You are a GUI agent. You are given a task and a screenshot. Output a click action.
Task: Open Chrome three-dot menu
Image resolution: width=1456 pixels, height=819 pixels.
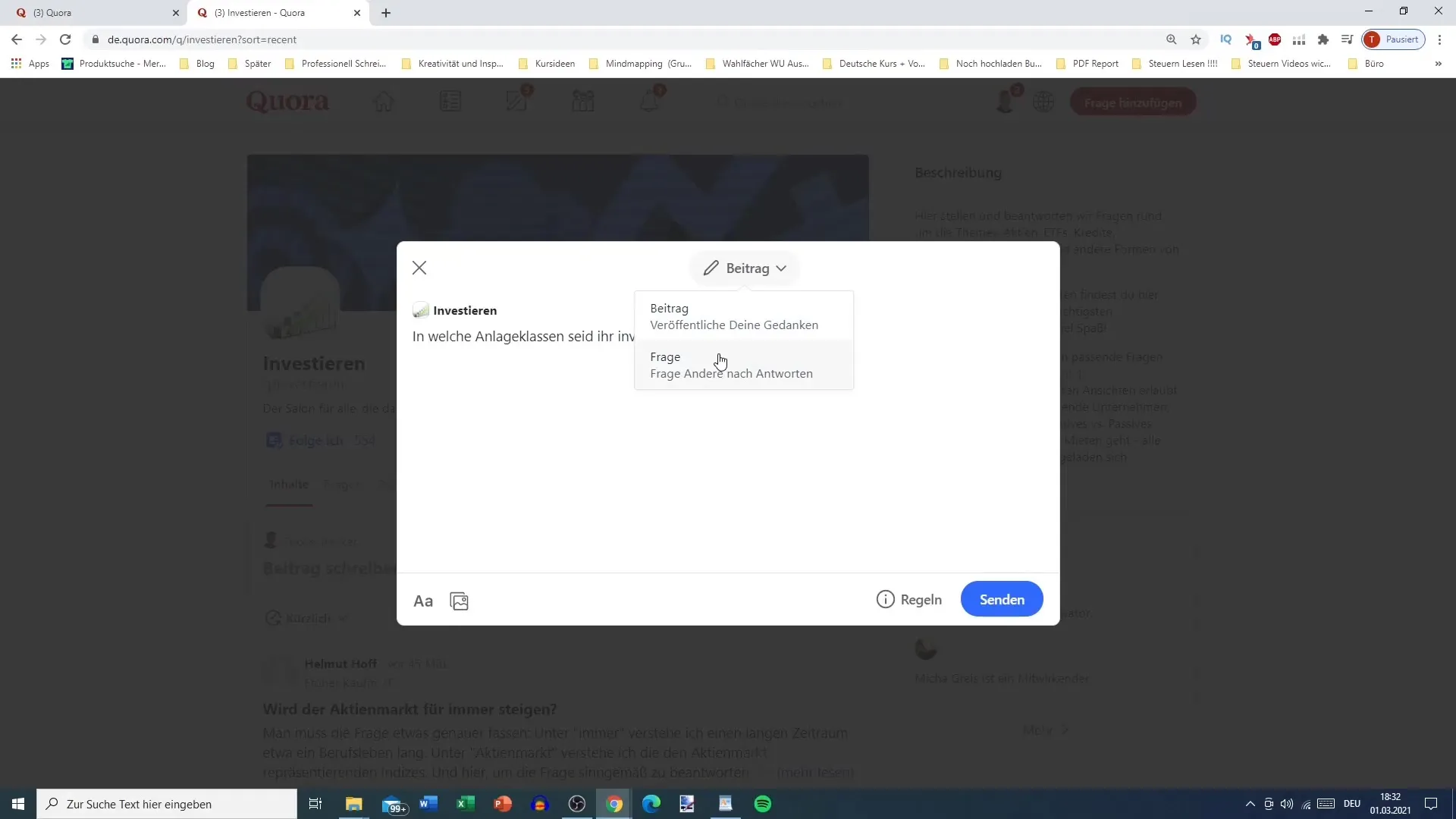click(1439, 39)
